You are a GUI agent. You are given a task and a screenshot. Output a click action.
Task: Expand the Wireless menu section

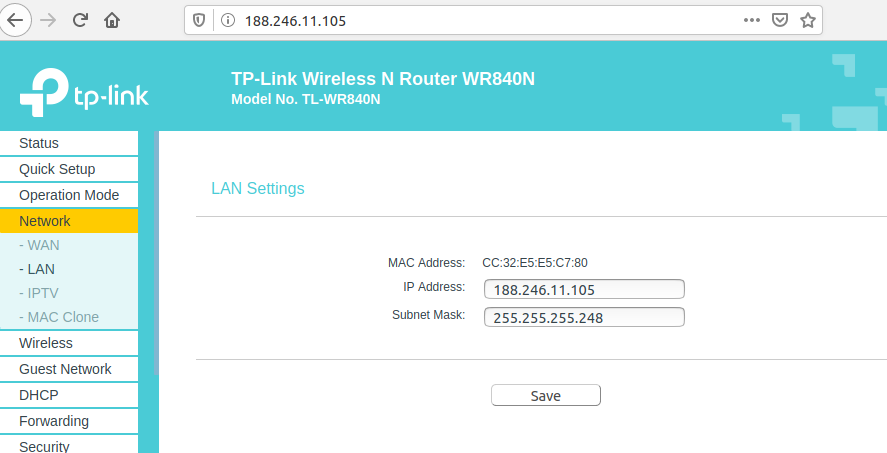(46, 343)
